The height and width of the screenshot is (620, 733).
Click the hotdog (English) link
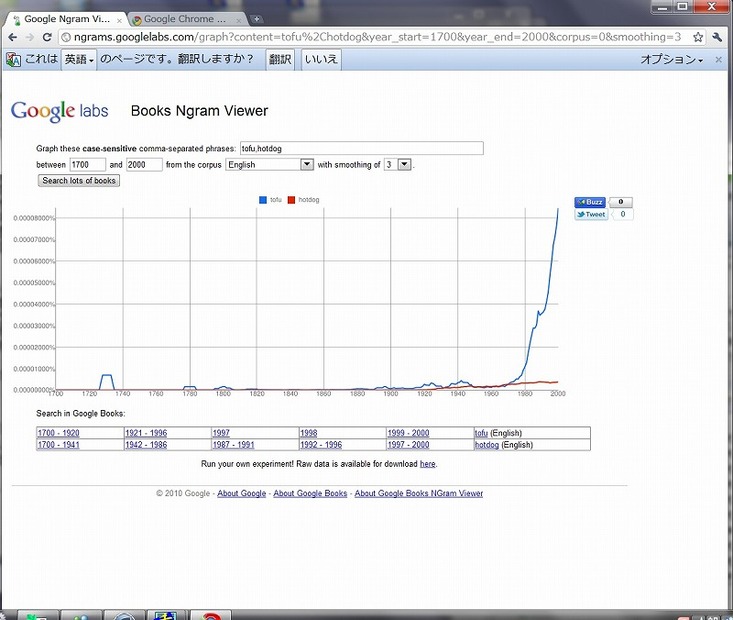(x=487, y=445)
